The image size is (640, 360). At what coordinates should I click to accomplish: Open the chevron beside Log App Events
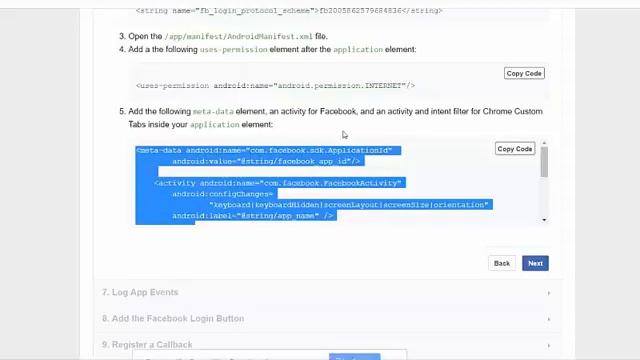click(549, 293)
